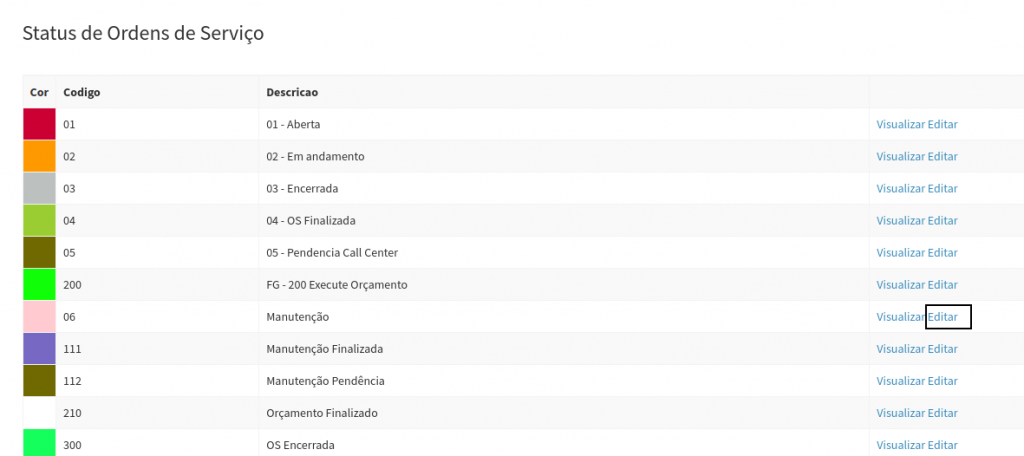Edit the 02 - Em andamento status
Screen dimensions: 1024x456
coord(943,157)
